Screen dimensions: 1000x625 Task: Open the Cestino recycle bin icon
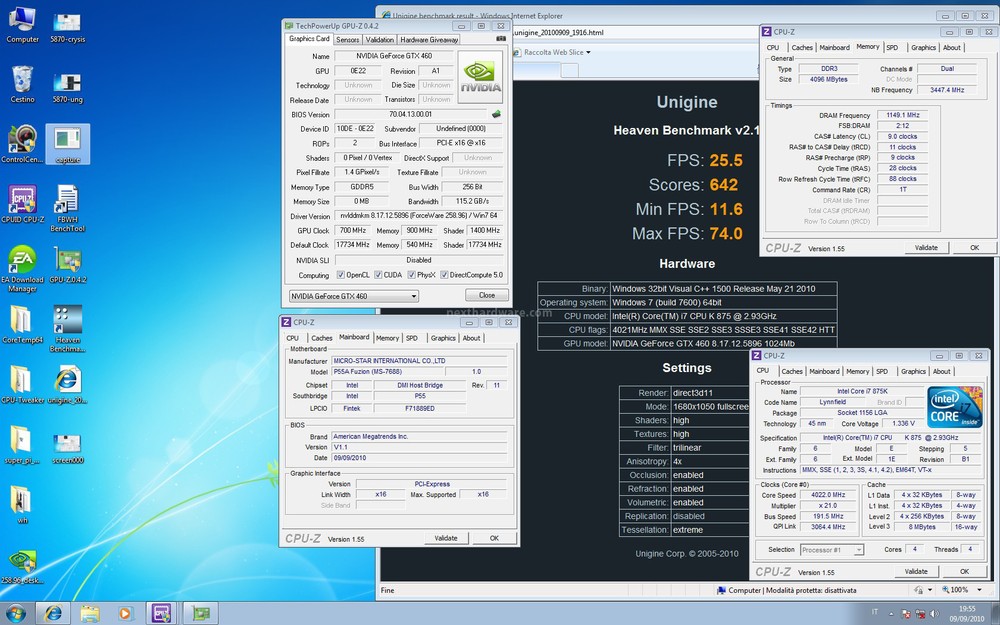point(22,84)
